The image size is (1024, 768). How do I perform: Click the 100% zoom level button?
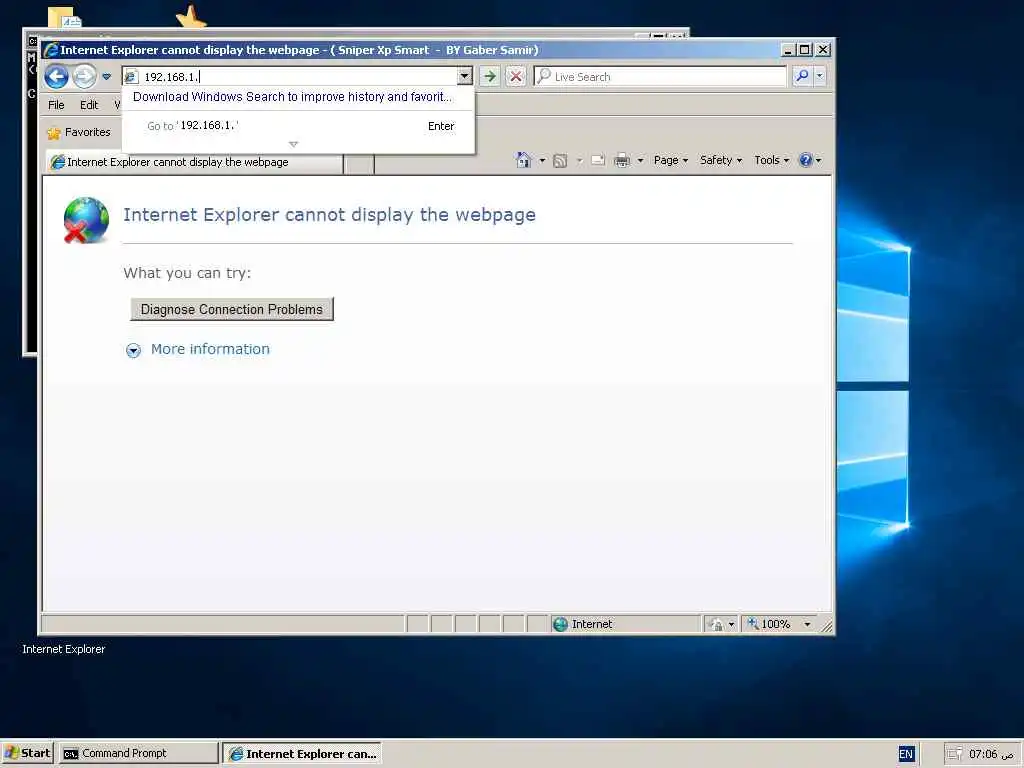click(x=769, y=624)
